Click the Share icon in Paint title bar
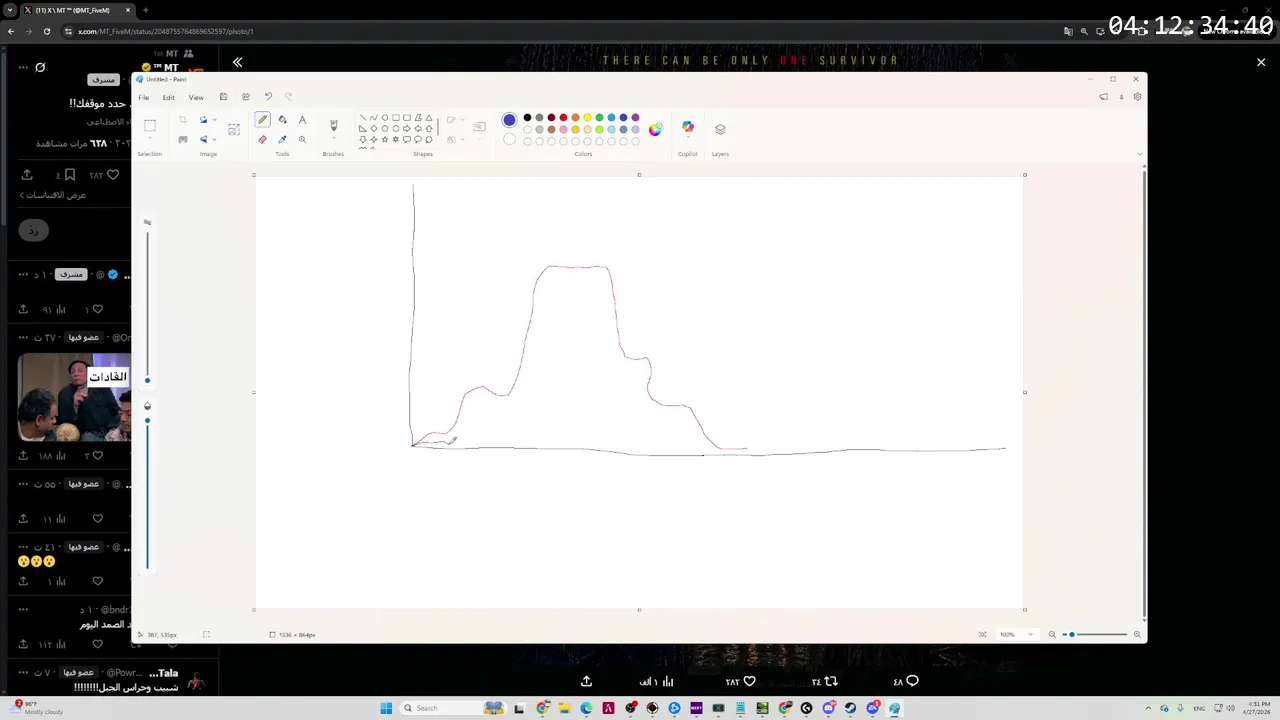Image resolution: width=1280 pixels, height=720 pixels. click(x=246, y=97)
